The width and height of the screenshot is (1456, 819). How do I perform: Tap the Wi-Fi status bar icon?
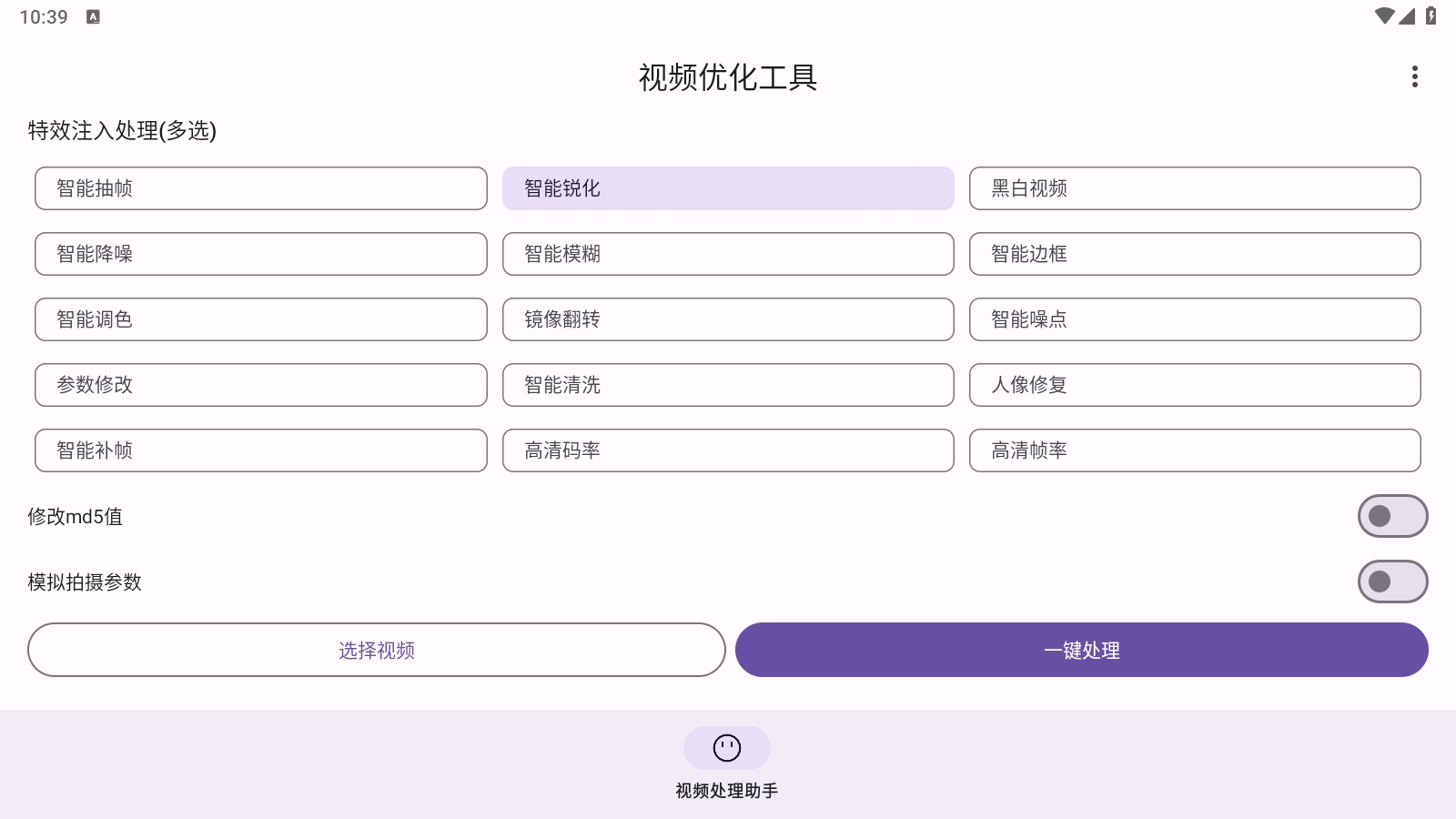[x=1387, y=15]
